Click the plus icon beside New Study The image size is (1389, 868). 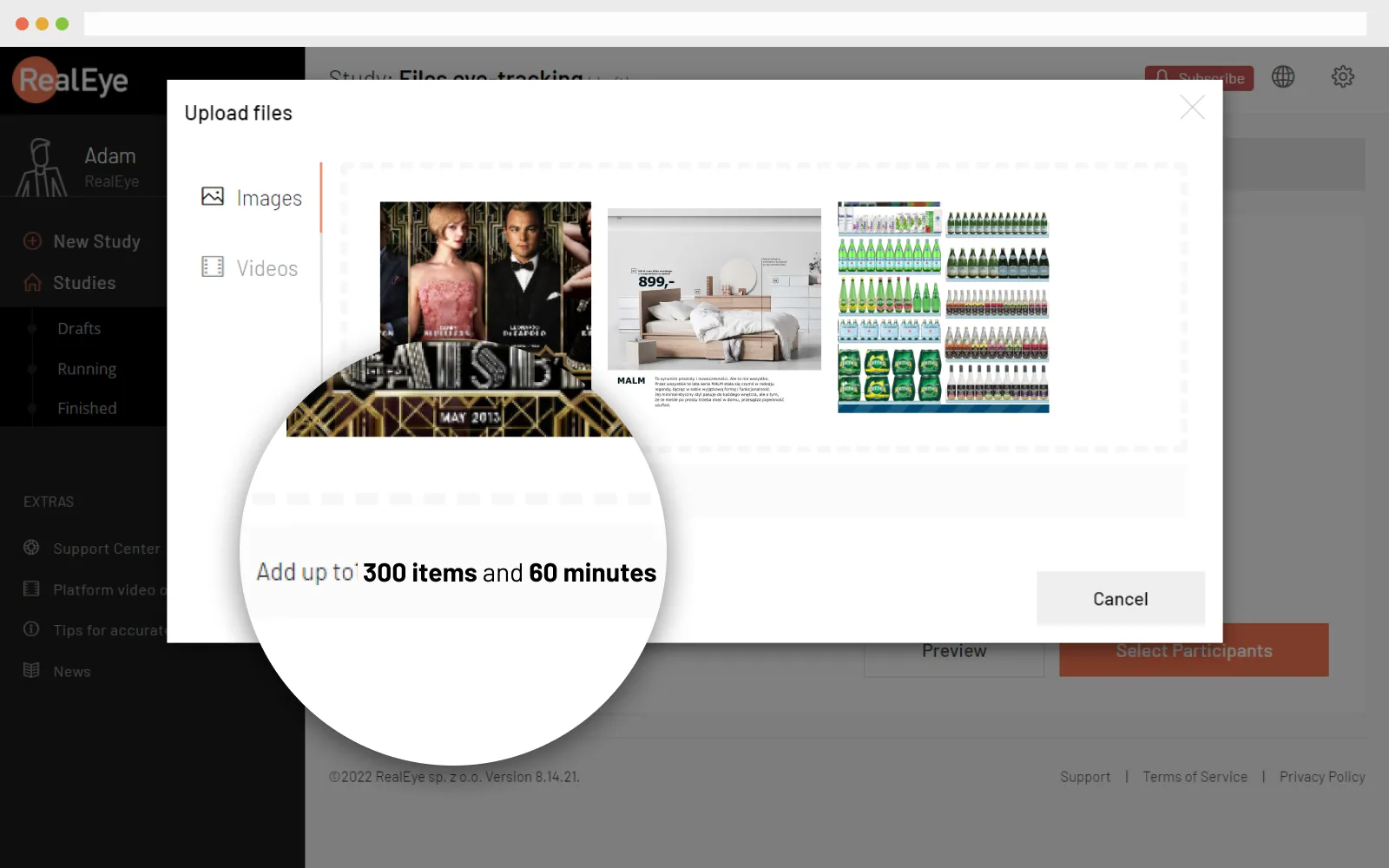pos(30,240)
